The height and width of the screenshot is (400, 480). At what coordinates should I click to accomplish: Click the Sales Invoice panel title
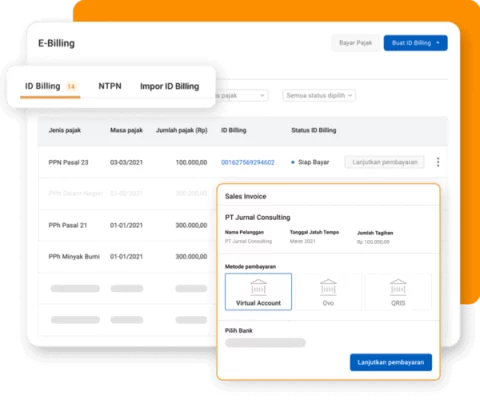tap(246, 196)
